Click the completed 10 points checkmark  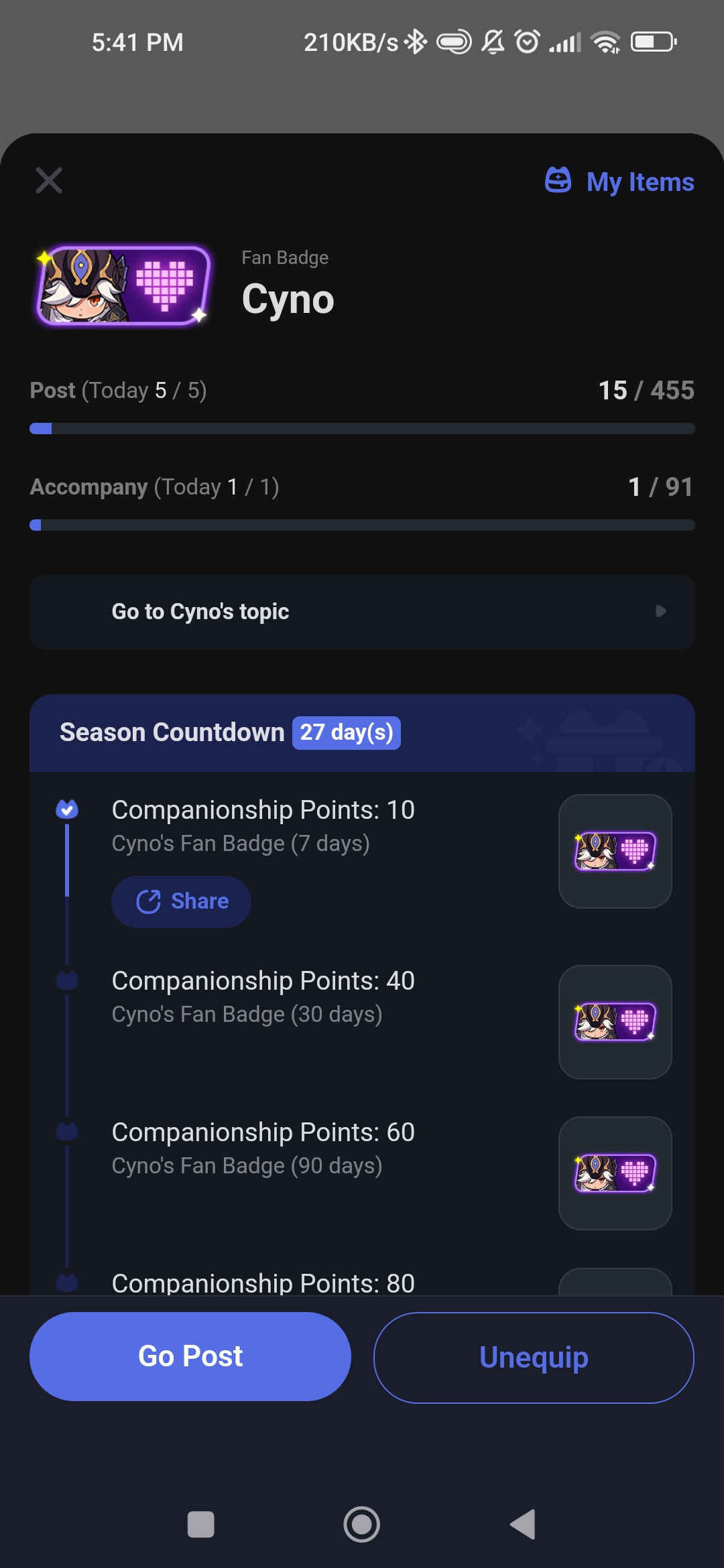(67, 809)
